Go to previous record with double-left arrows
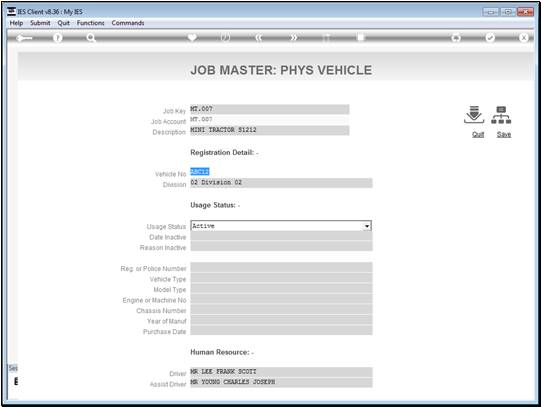541x407 pixels. click(x=259, y=38)
